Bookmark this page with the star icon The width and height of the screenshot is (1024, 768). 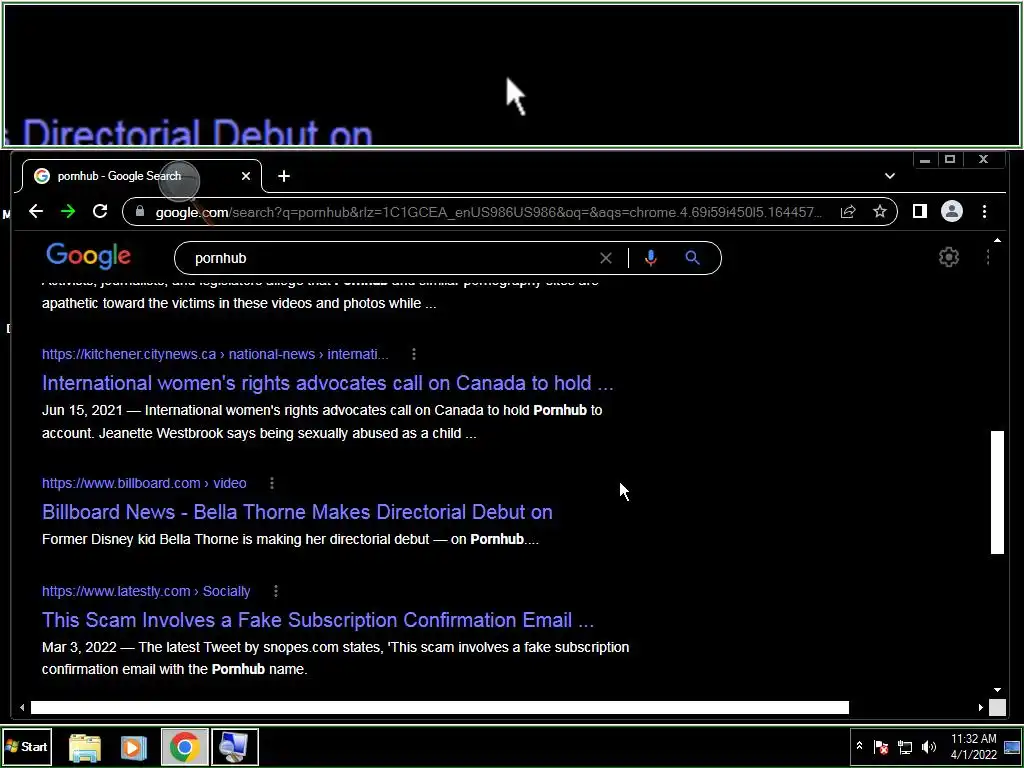[x=880, y=212]
